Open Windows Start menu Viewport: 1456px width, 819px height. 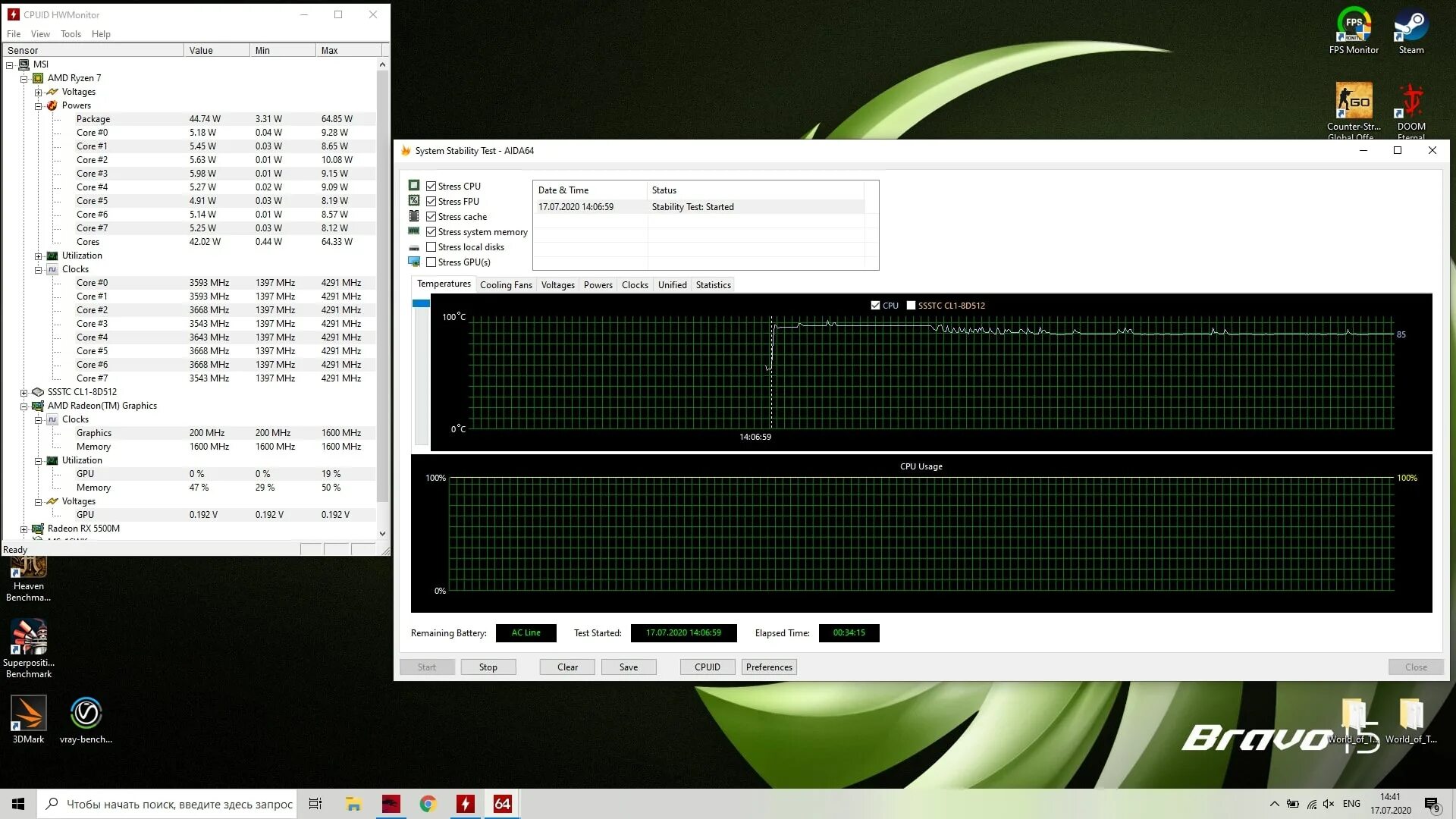pyautogui.click(x=18, y=804)
